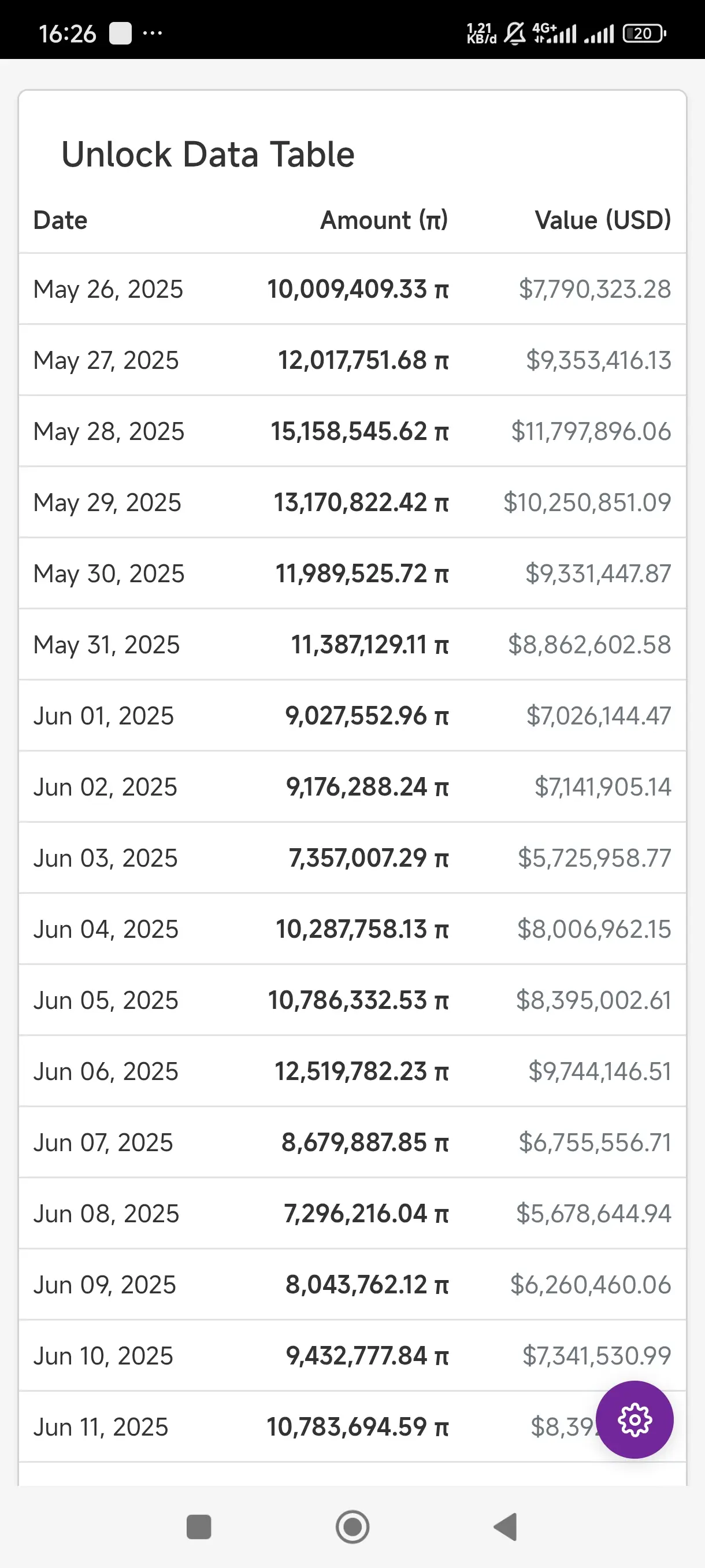Select the Jun 11, 2025 row date
This screenshot has width=705, height=1568.
pos(101,1428)
